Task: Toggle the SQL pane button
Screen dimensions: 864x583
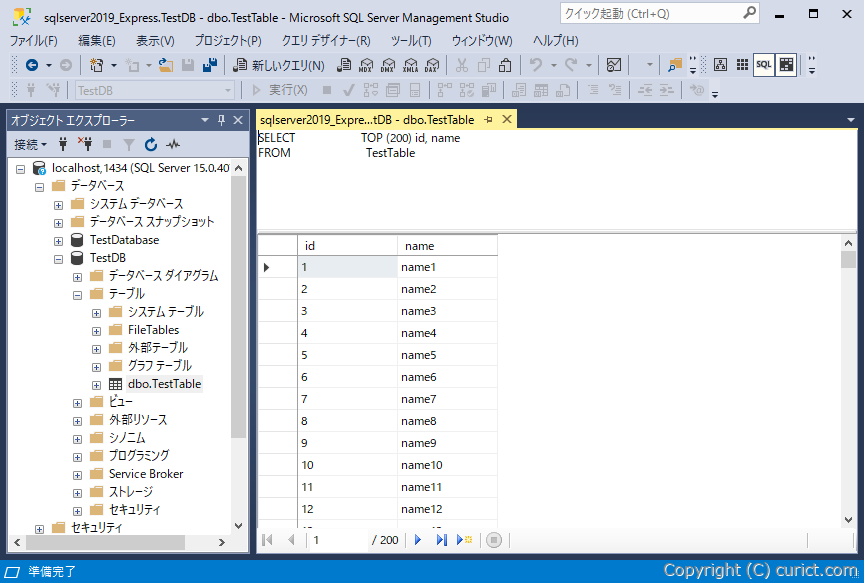Action: [x=763, y=65]
